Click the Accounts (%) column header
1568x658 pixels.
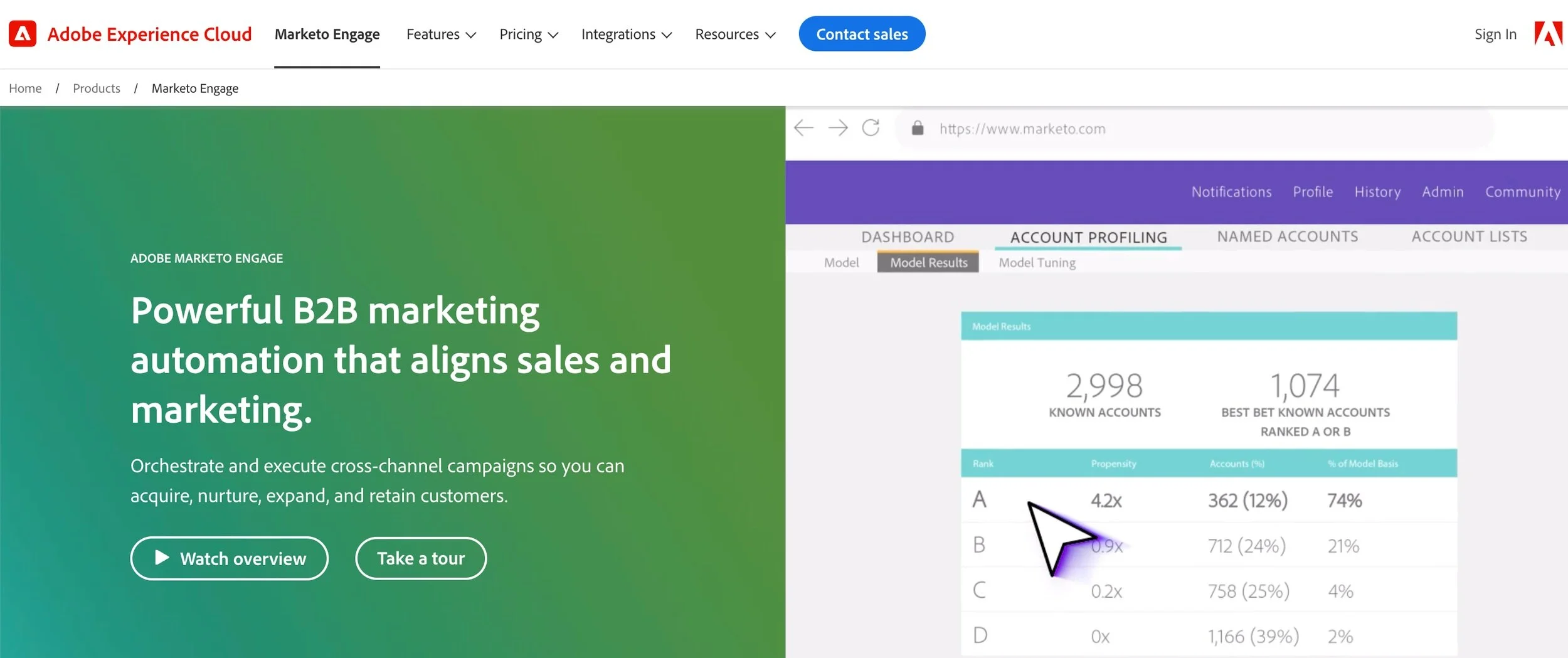click(x=1237, y=464)
